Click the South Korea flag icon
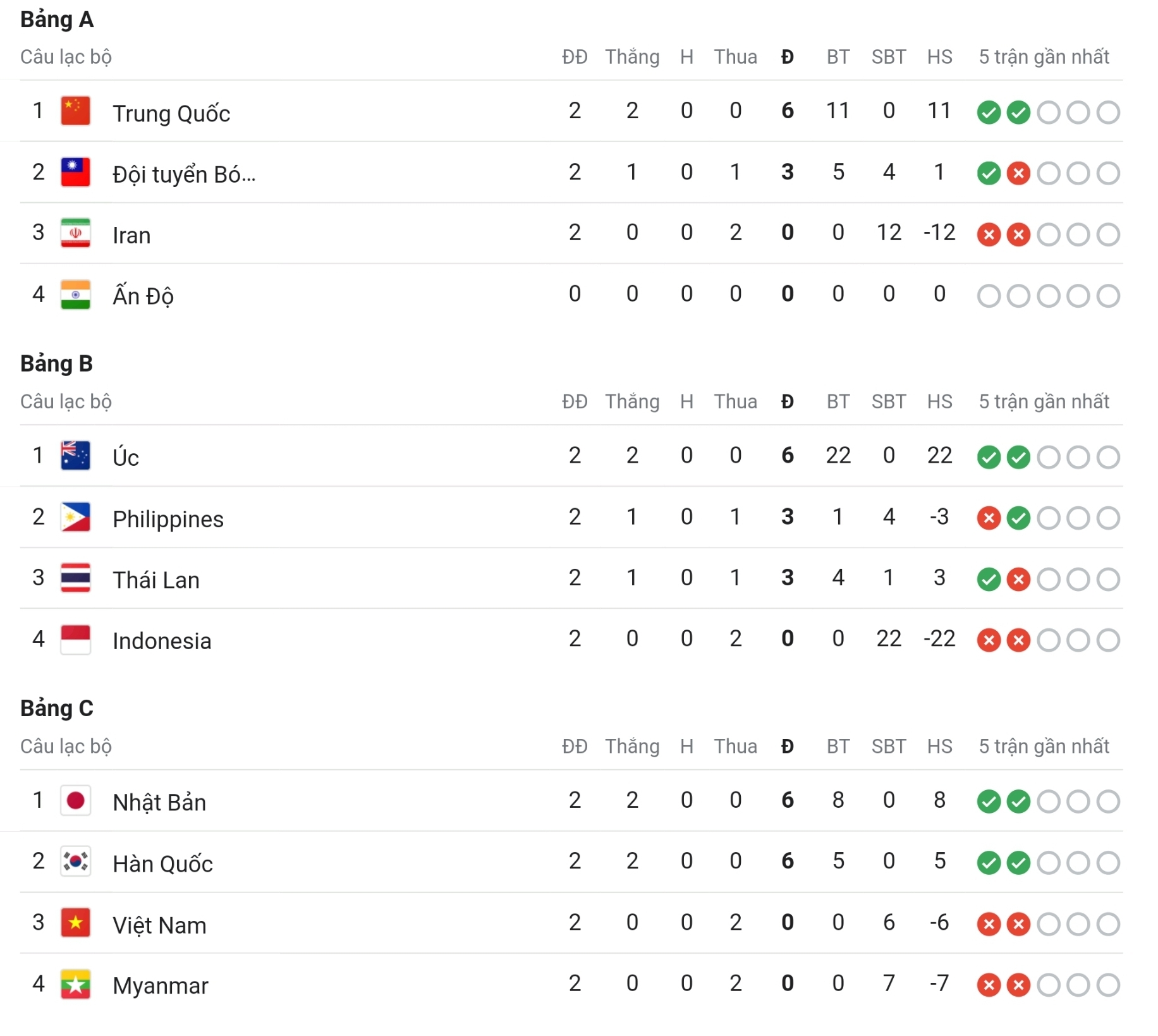Viewport: 1158px width, 1036px height. pos(75,862)
